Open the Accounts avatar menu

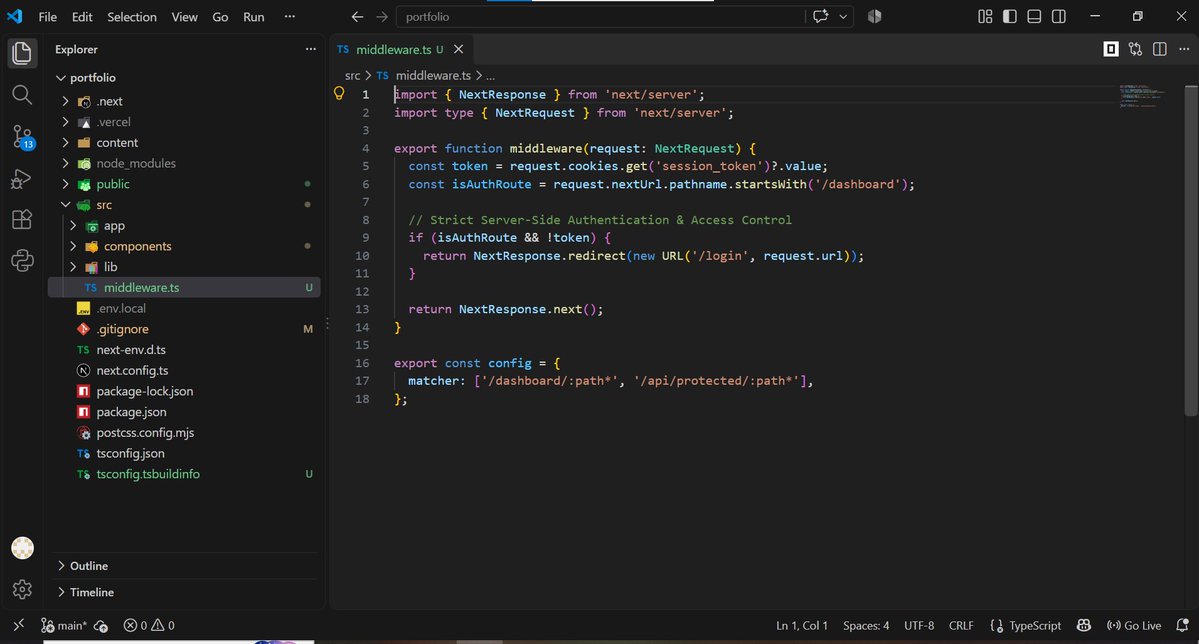(x=22, y=548)
